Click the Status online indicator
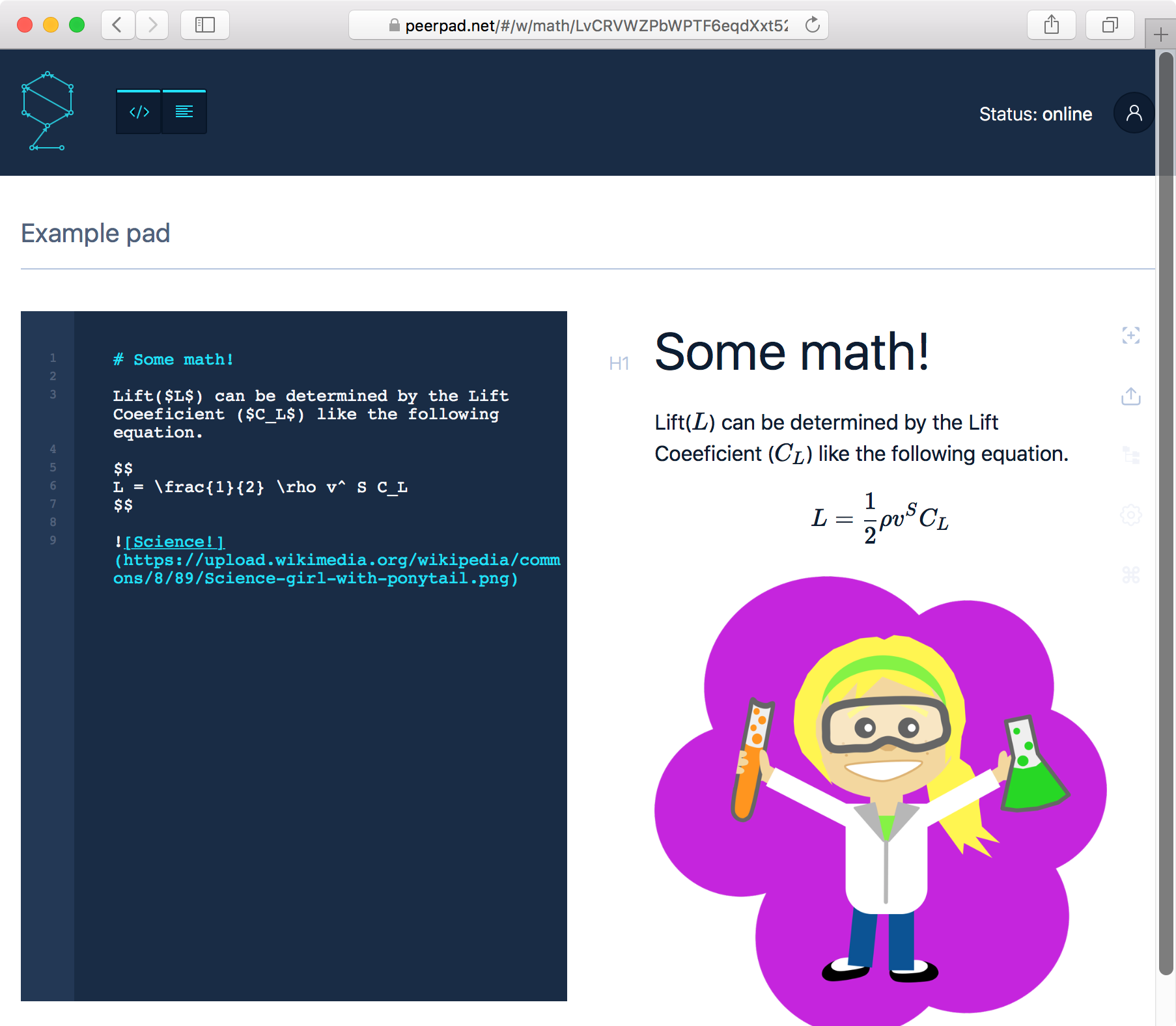1176x1026 pixels. click(1036, 114)
